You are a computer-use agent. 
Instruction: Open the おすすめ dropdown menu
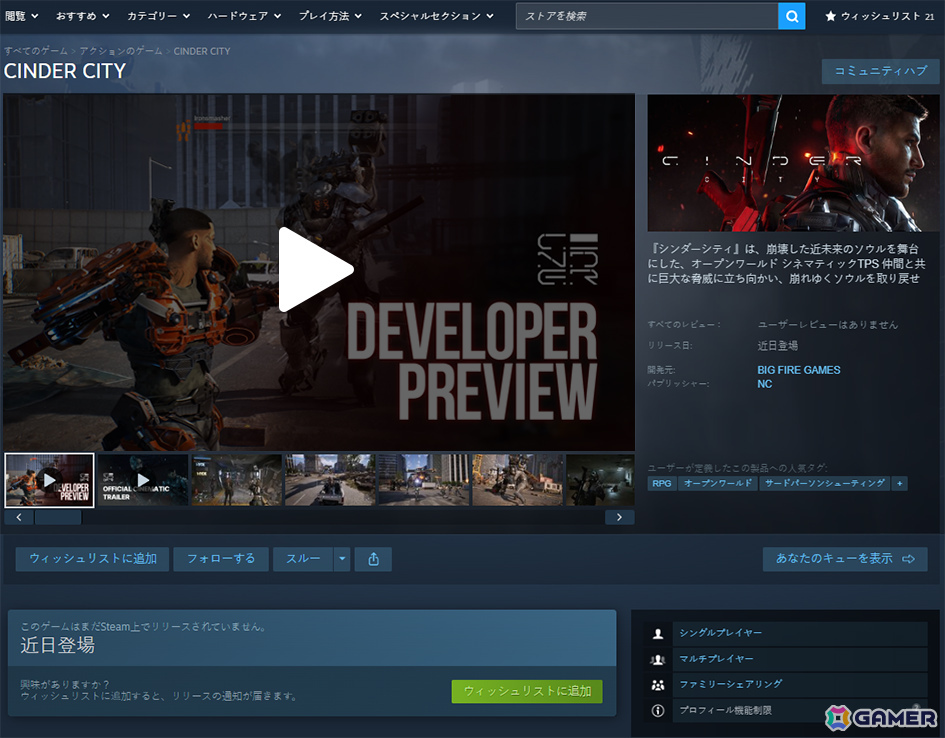pyautogui.click(x=83, y=16)
